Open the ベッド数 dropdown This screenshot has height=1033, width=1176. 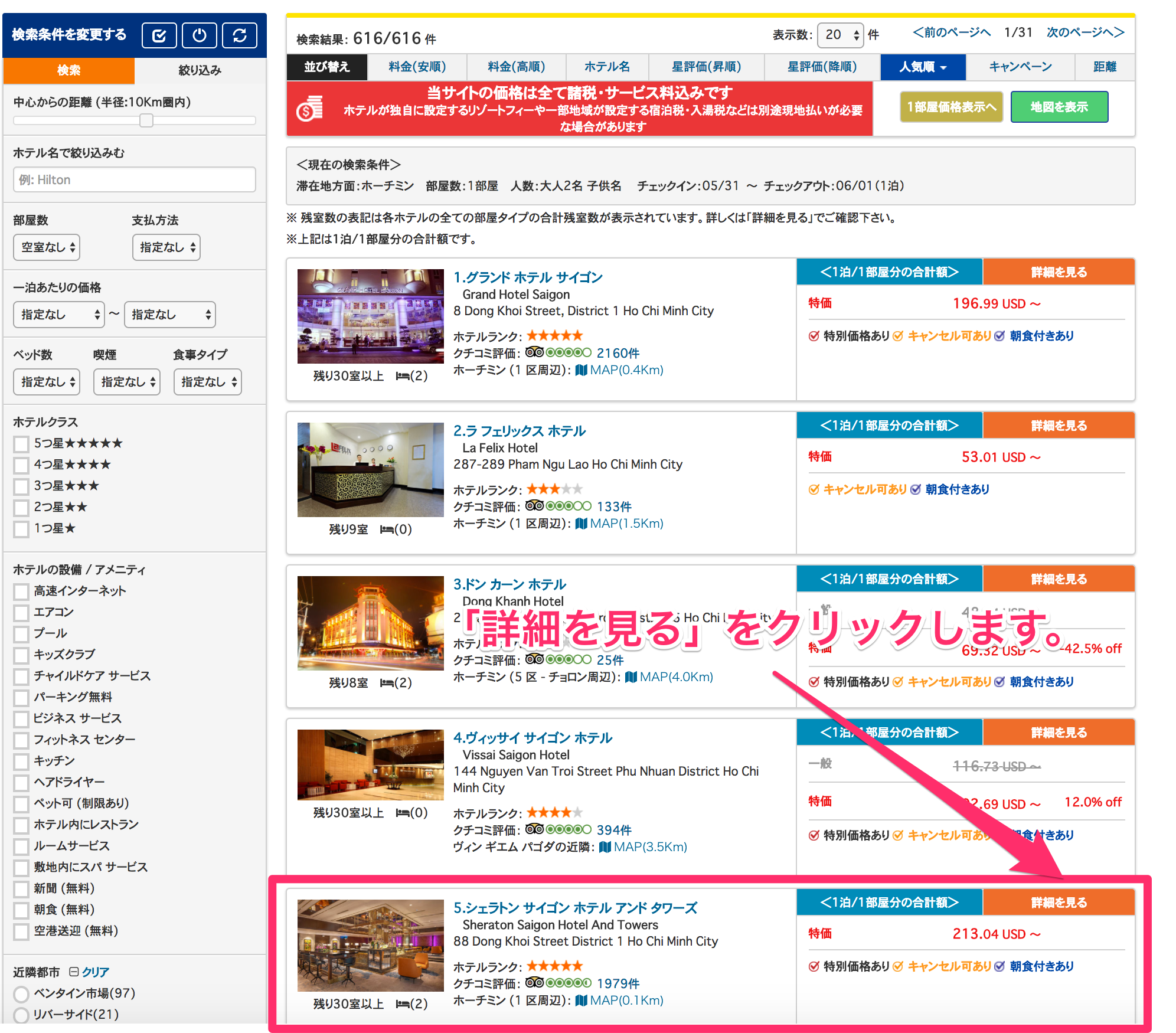point(47,382)
